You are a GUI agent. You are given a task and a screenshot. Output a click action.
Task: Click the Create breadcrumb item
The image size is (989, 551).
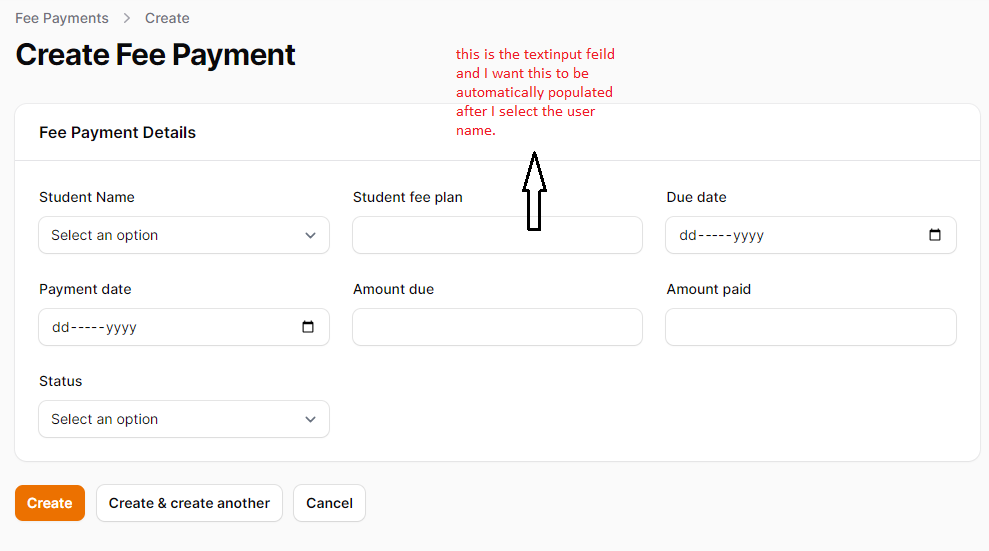tap(167, 18)
